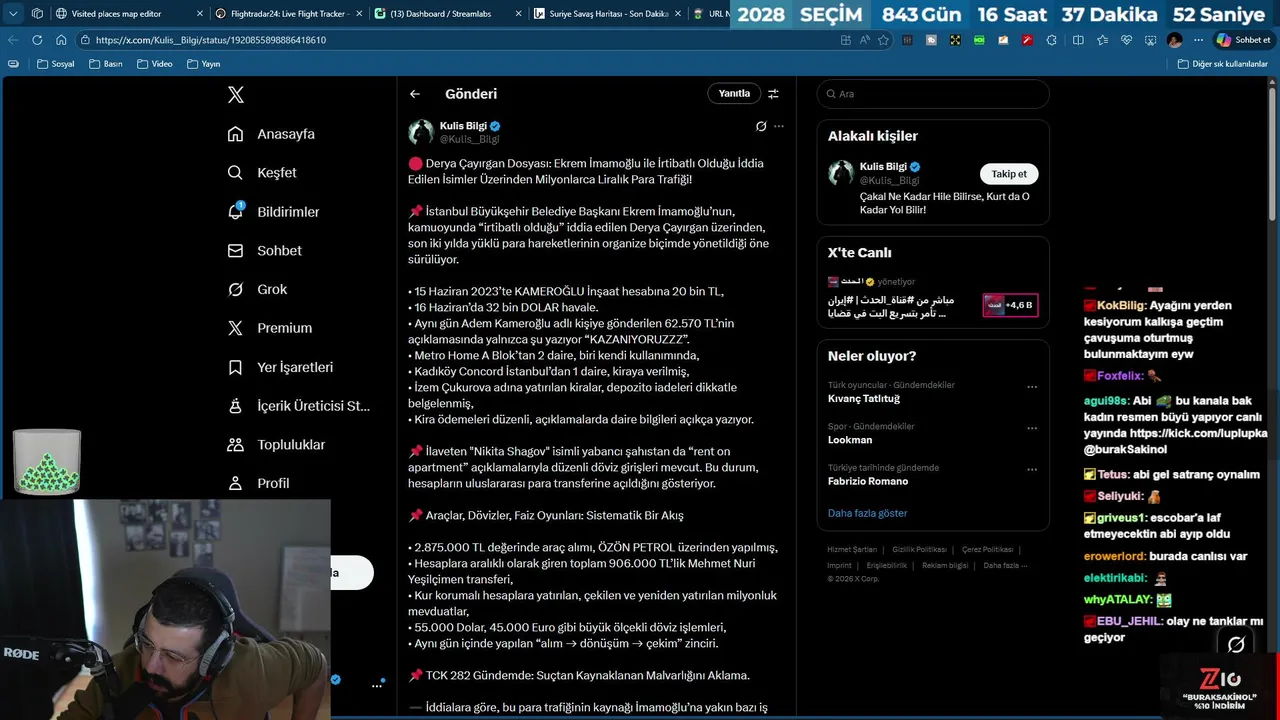Open the live broadcast +4,6 B card
This screenshot has height=720, width=1280.
click(1010, 305)
